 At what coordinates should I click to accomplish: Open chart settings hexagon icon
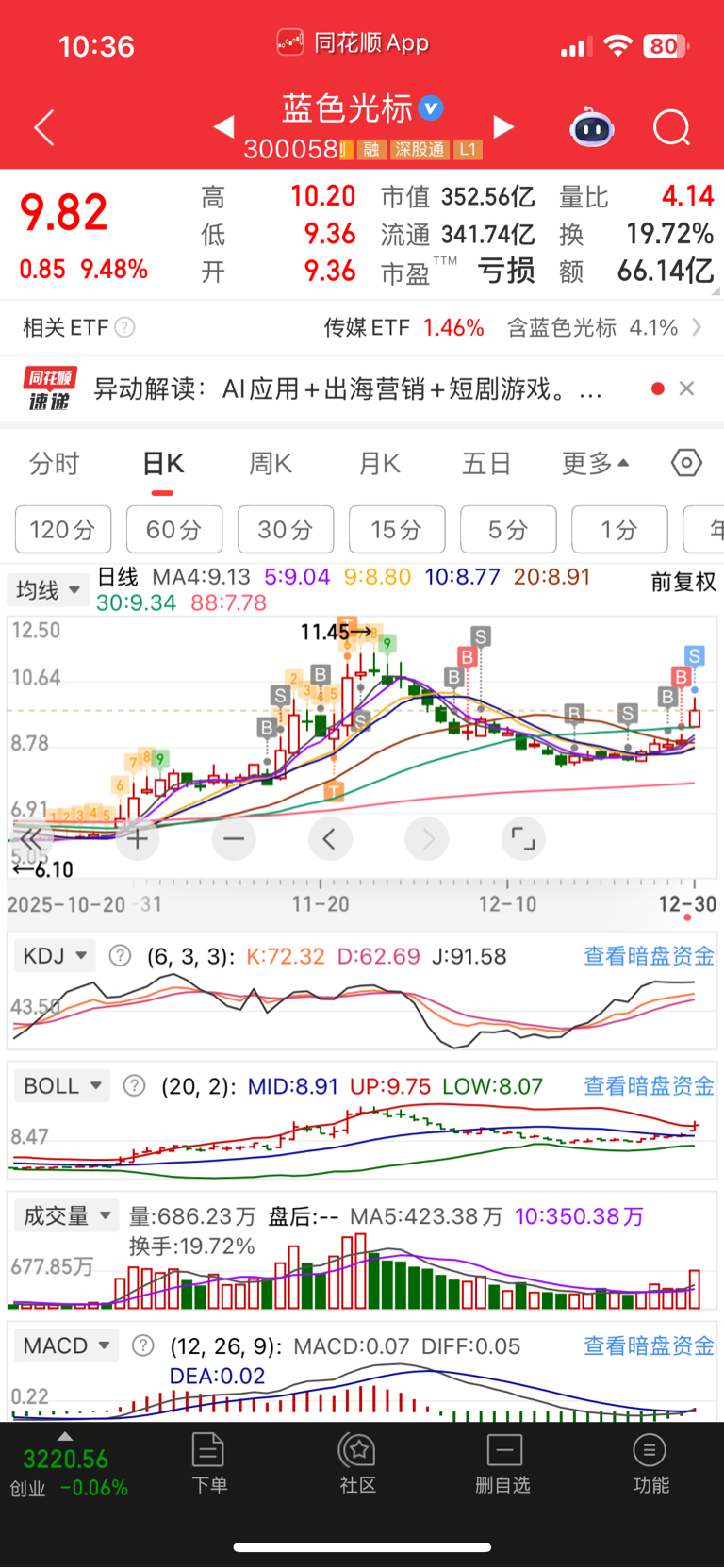686,463
